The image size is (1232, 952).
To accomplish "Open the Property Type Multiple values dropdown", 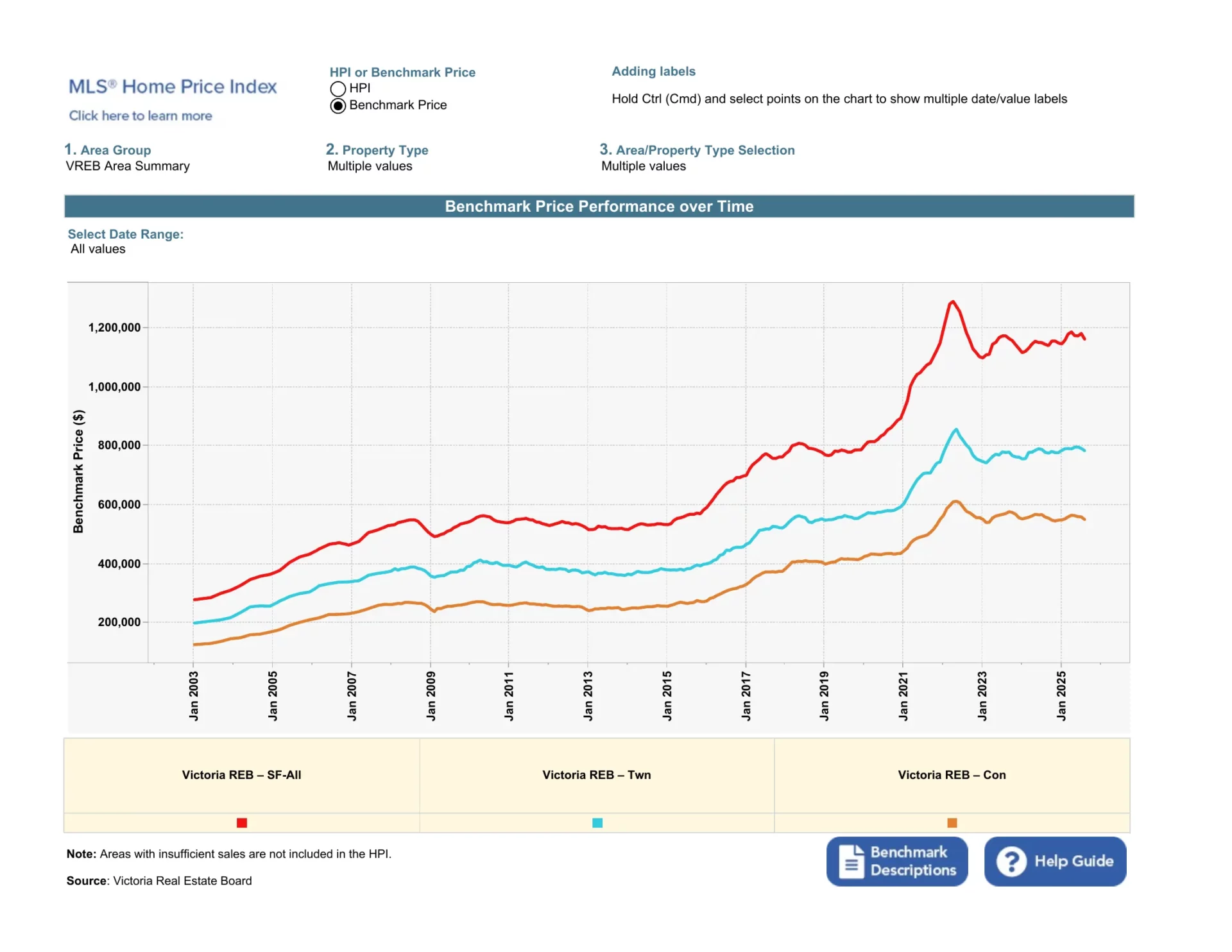I will pos(370,166).
